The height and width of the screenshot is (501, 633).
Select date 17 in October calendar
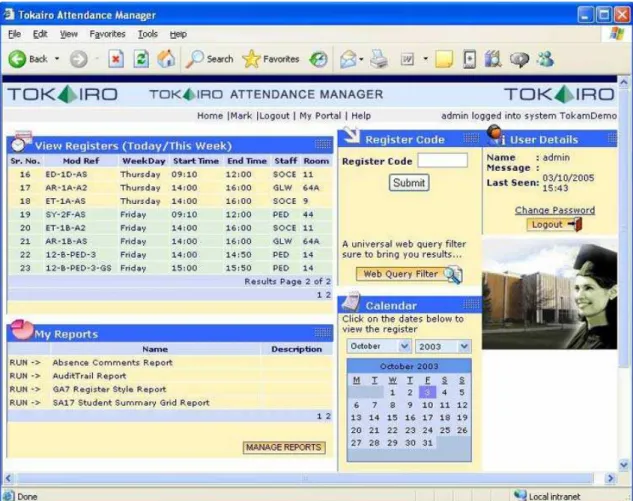click(428, 417)
